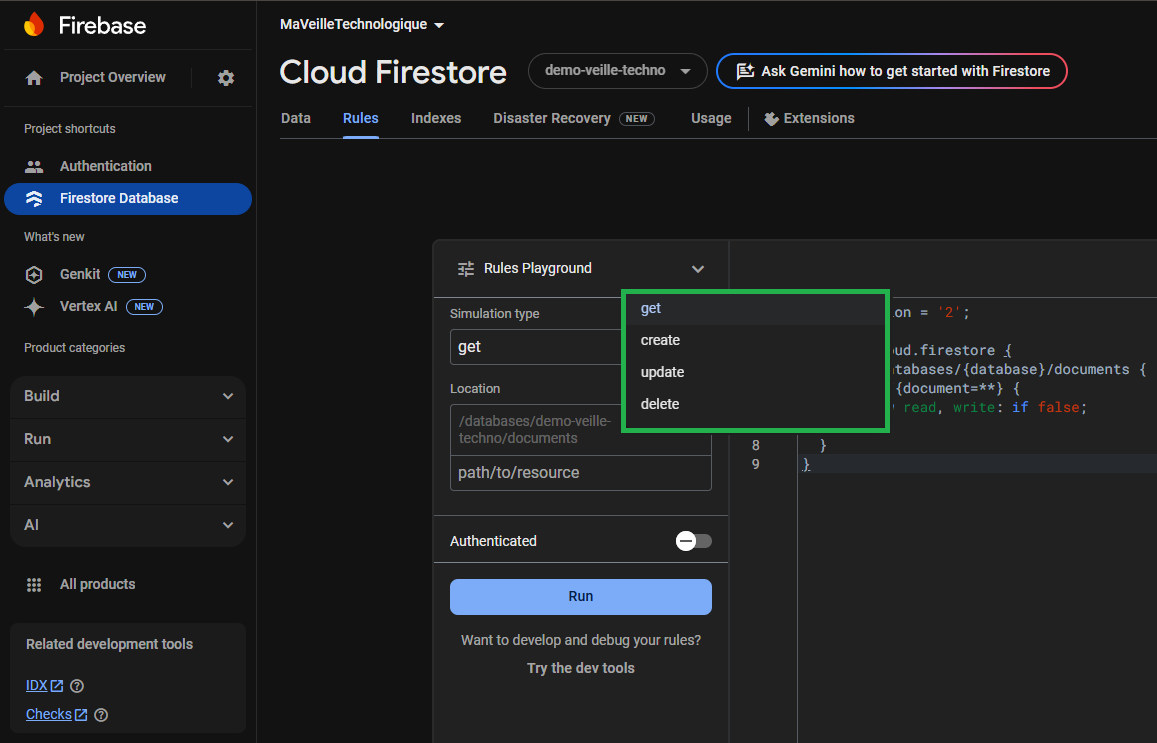Expand the AI category

pyautogui.click(x=128, y=525)
